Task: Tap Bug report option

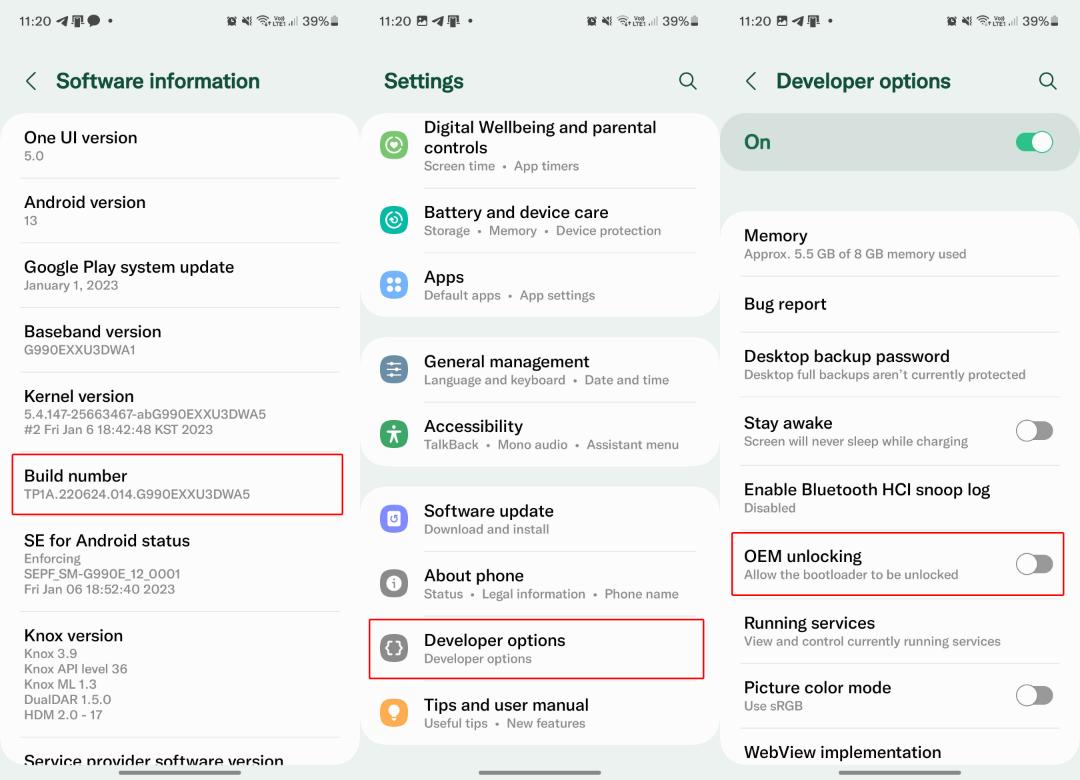Action: pyautogui.click(x=900, y=304)
